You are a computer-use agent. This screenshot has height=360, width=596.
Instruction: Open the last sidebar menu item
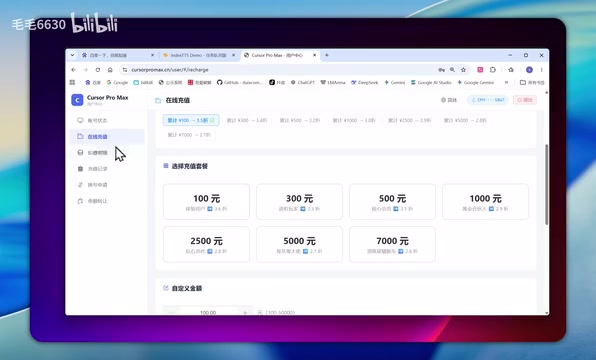(107, 201)
